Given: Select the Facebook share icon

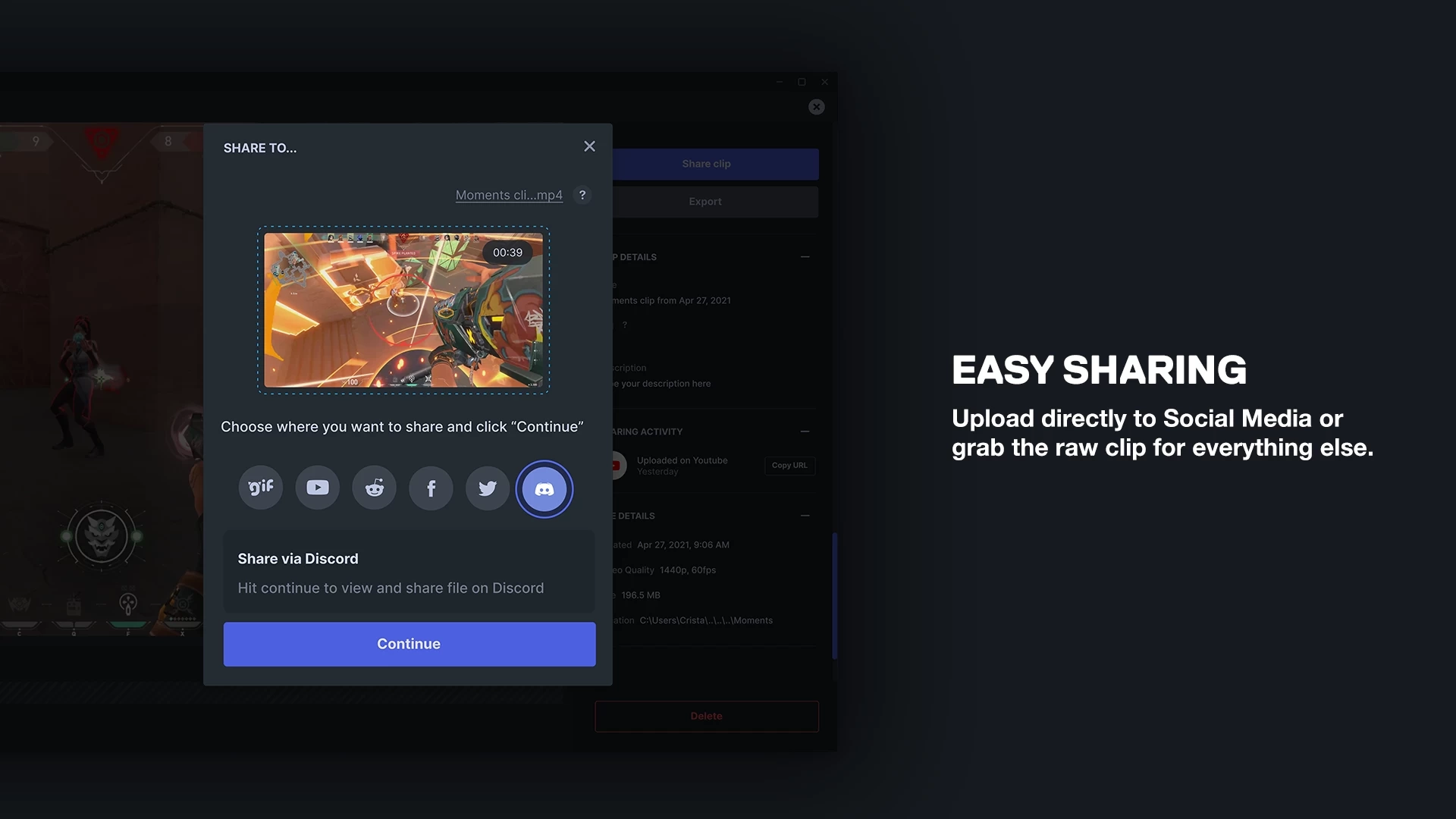Looking at the screenshot, I should [x=430, y=487].
